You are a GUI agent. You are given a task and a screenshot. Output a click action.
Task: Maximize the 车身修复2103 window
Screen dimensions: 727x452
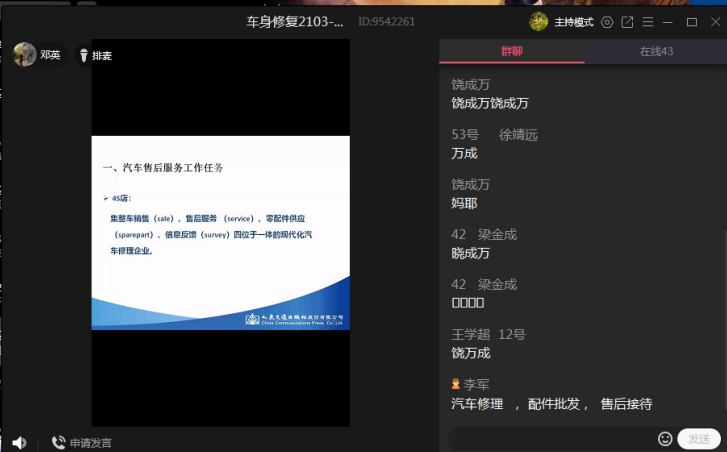(x=692, y=22)
